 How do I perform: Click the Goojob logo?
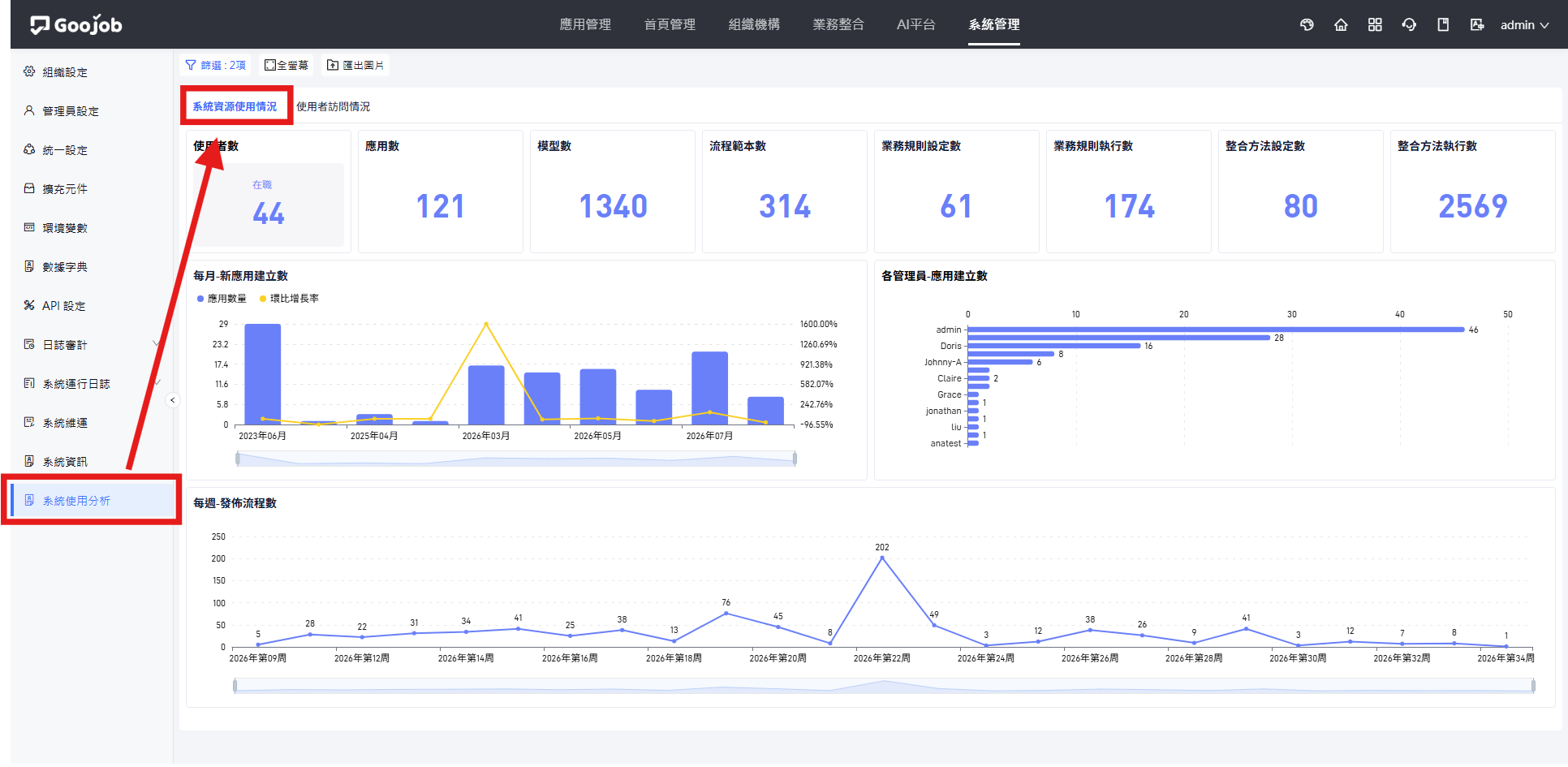[x=75, y=24]
